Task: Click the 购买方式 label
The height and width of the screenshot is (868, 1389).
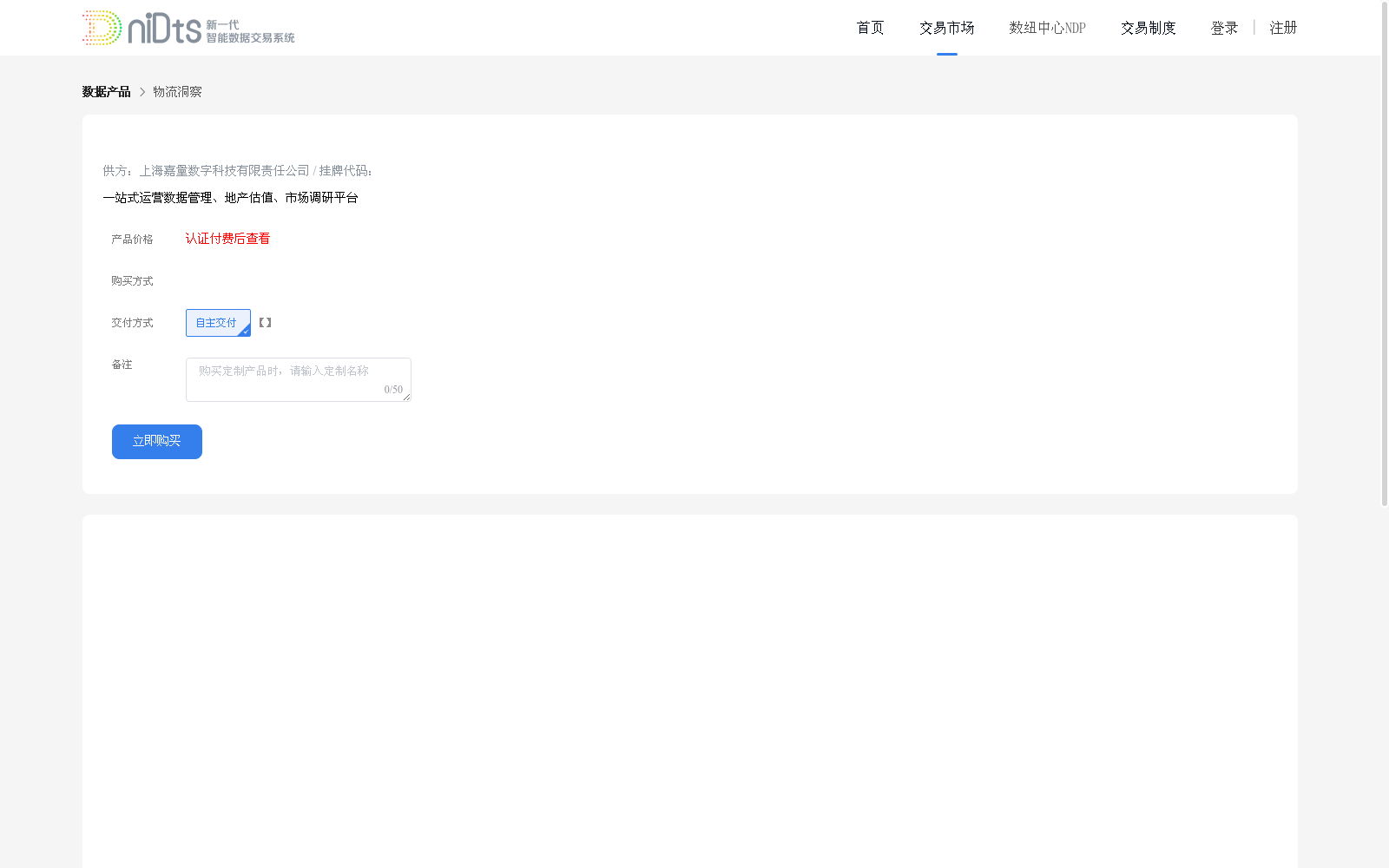Action: (132, 281)
